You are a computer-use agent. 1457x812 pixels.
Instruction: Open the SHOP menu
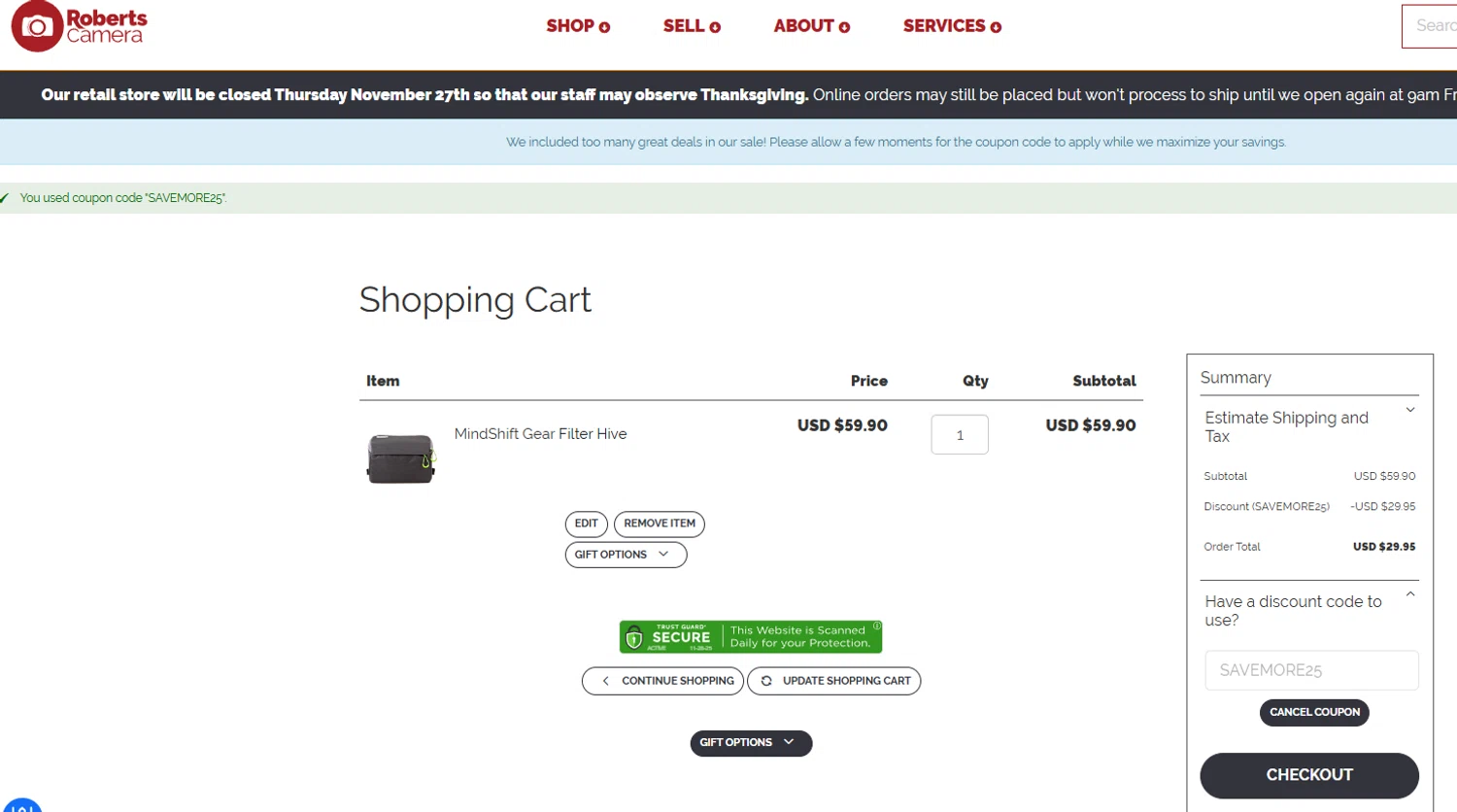pos(578,26)
